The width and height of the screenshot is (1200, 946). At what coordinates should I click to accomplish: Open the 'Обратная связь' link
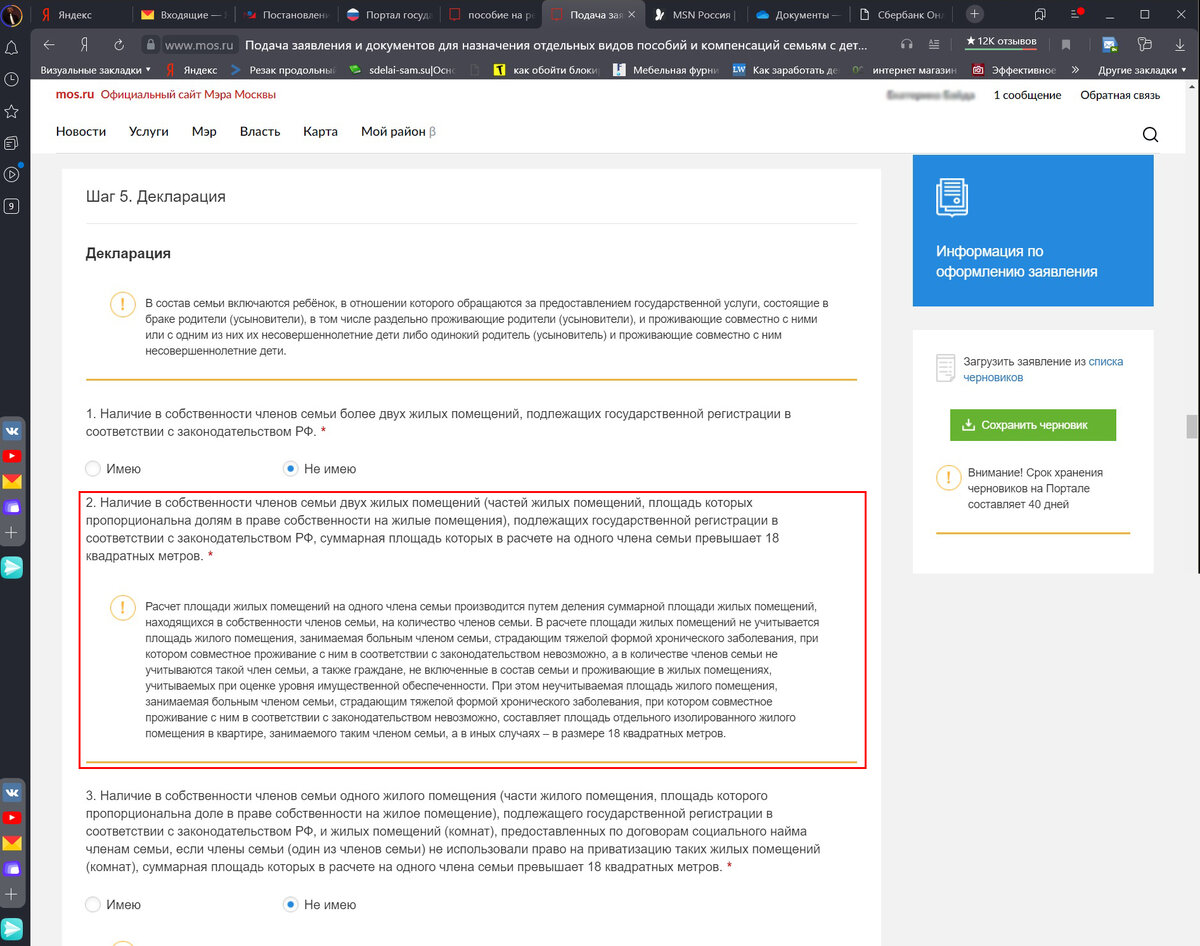tap(1120, 95)
